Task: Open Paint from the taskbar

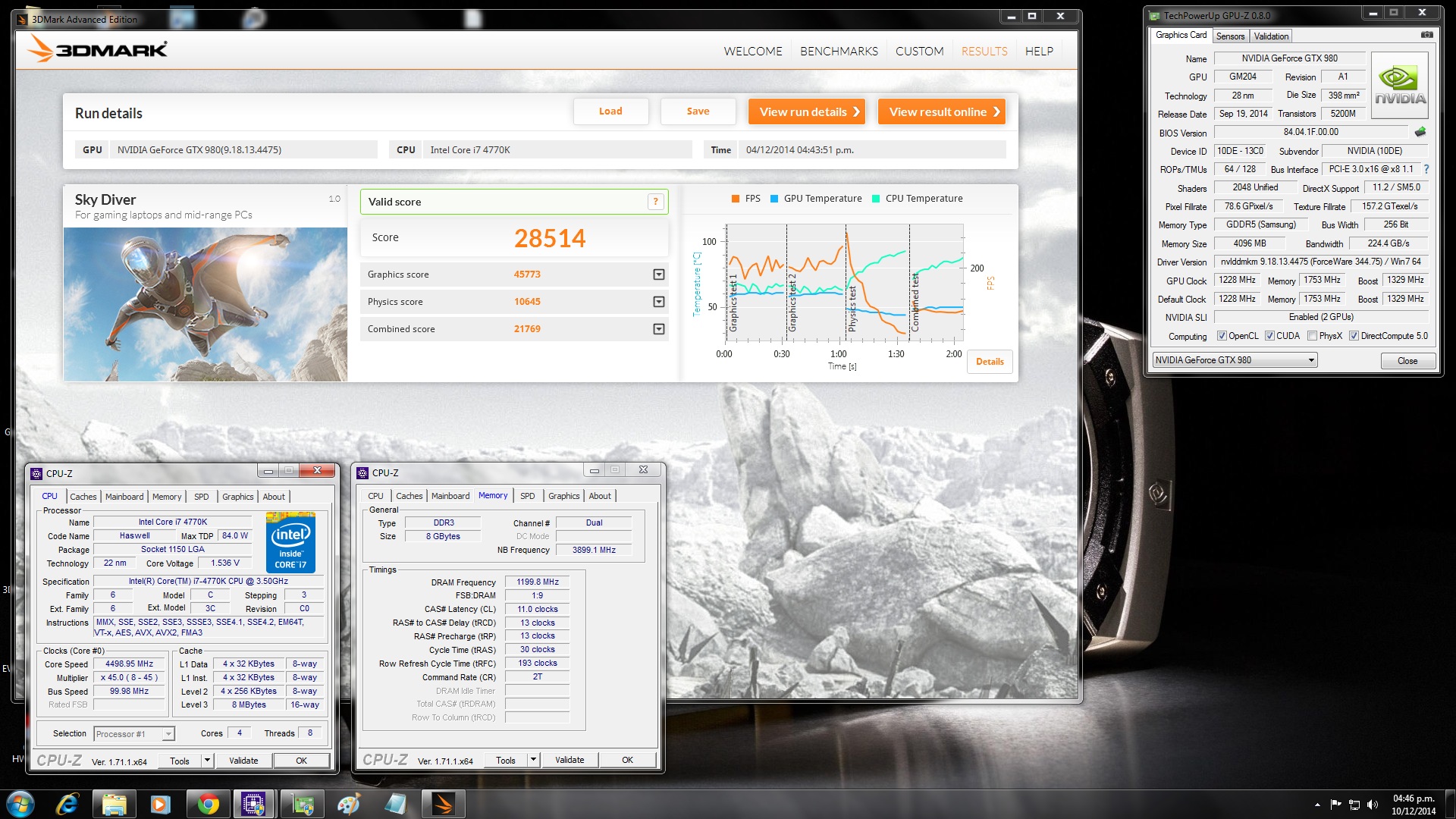Action: [x=348, y=804]
